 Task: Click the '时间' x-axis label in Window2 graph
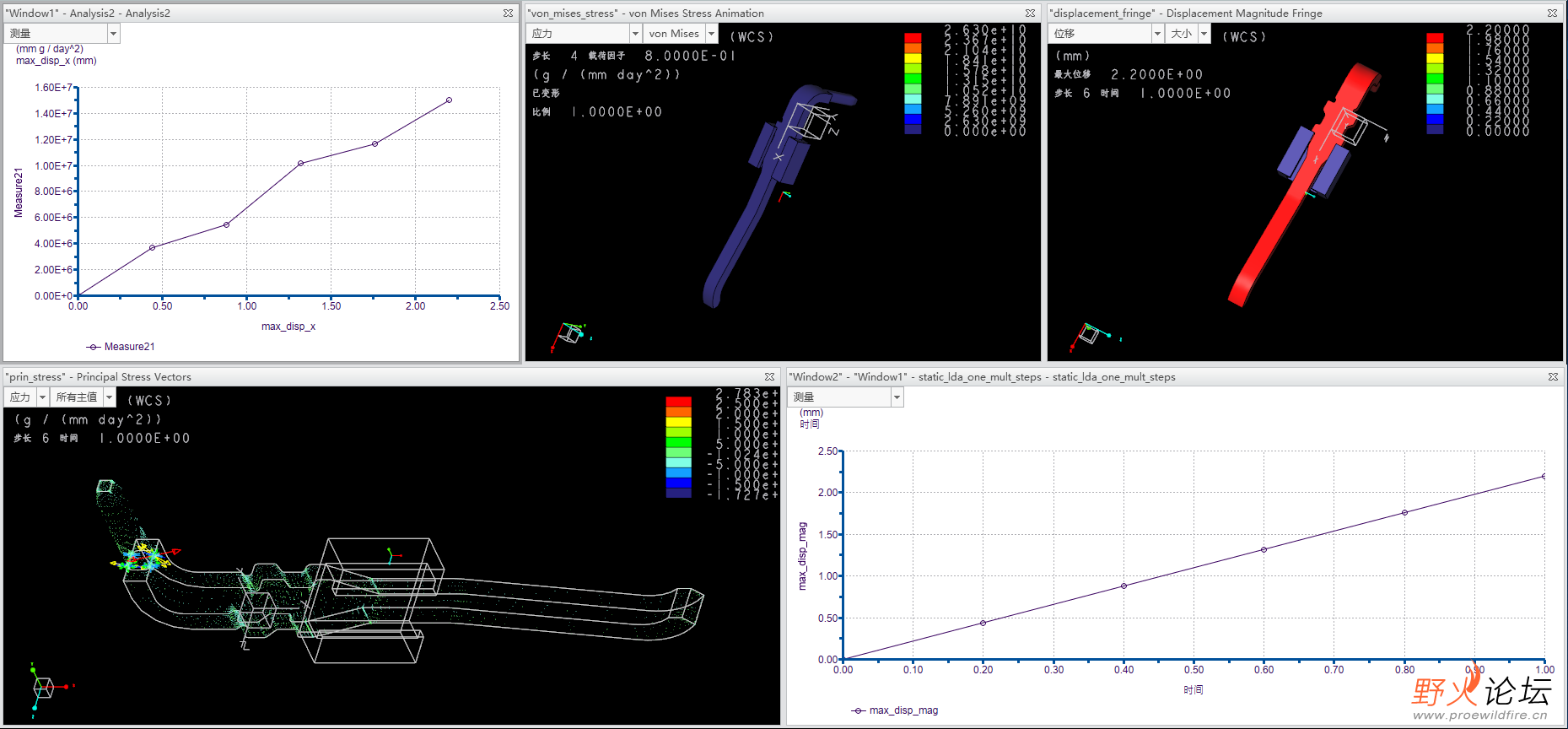[1194, 690]
